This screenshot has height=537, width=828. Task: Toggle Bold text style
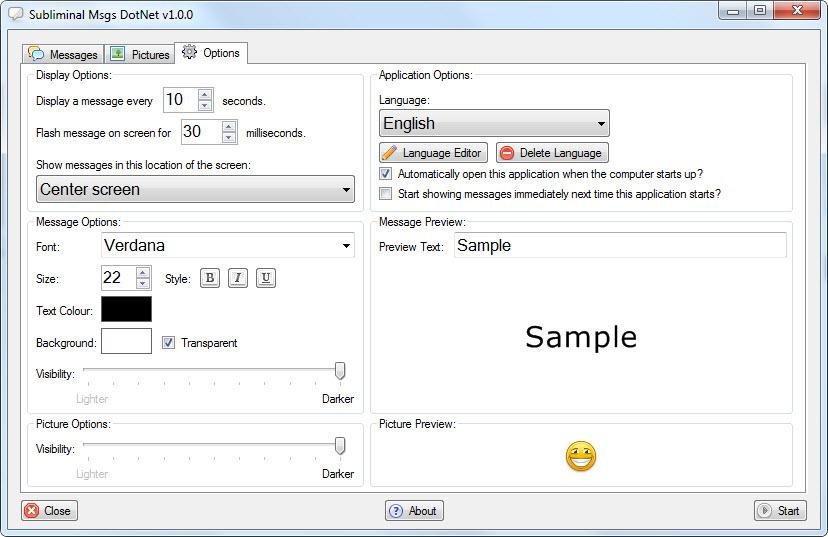coord(210,278)
